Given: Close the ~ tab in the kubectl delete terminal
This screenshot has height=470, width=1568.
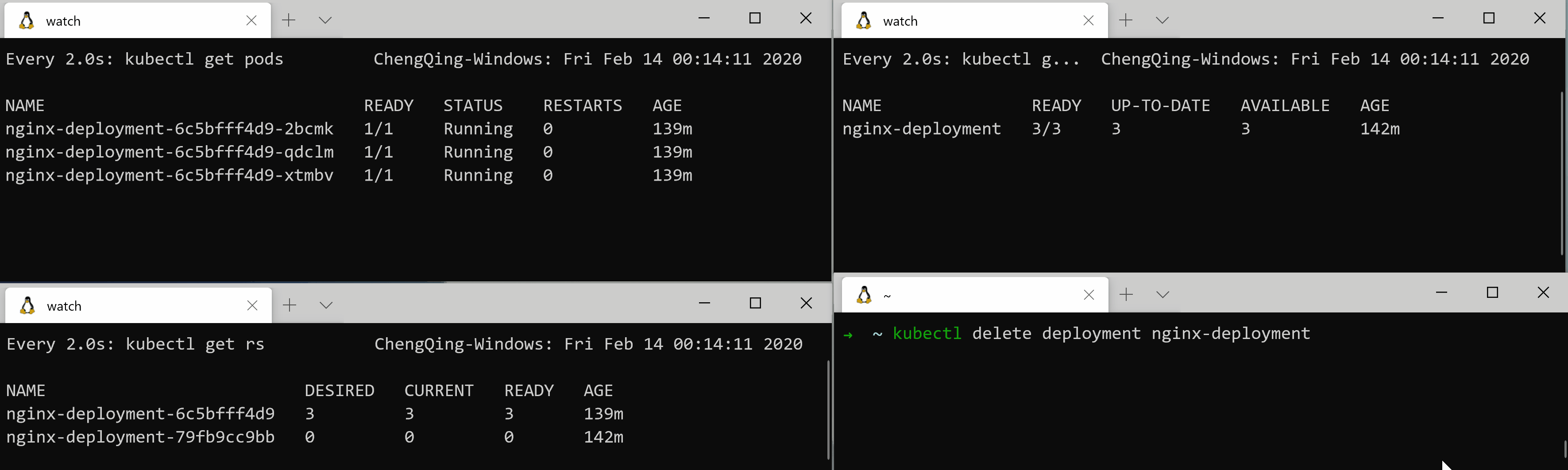Looking at the screenshot, I should (x=1089, y=295).
